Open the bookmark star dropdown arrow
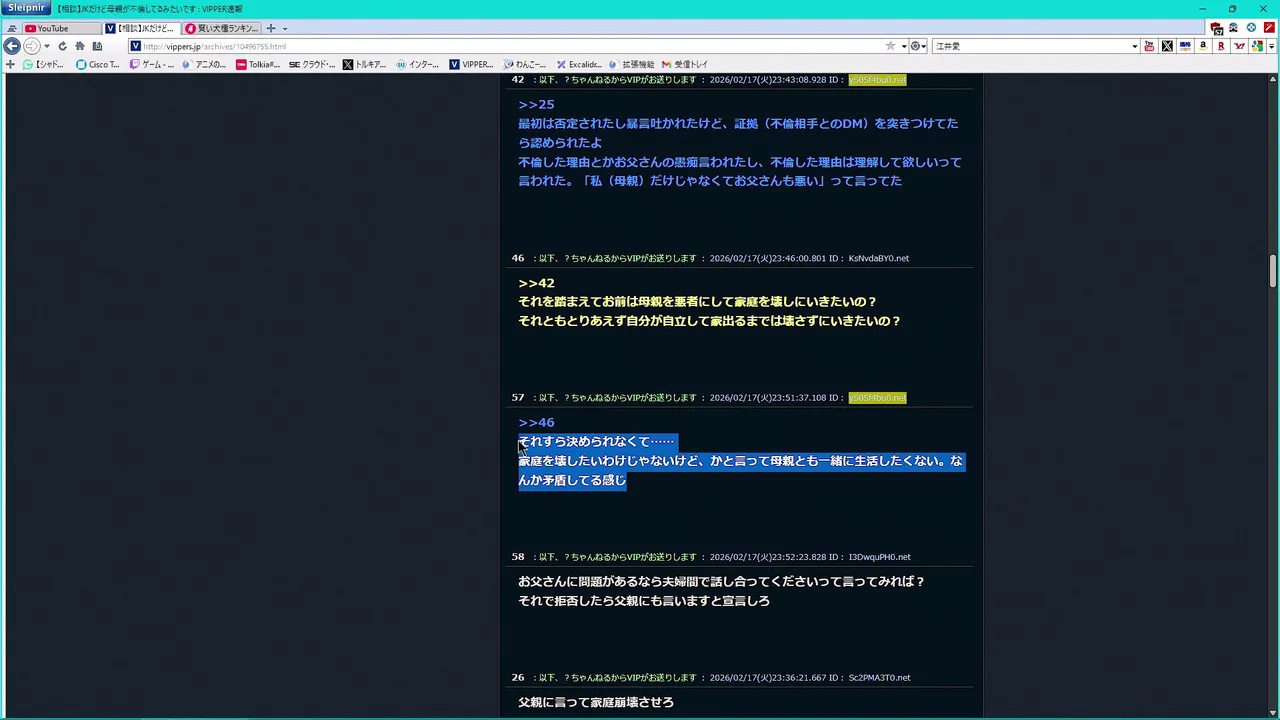This screenshot has height=720, width=1280. coord(904,46)
